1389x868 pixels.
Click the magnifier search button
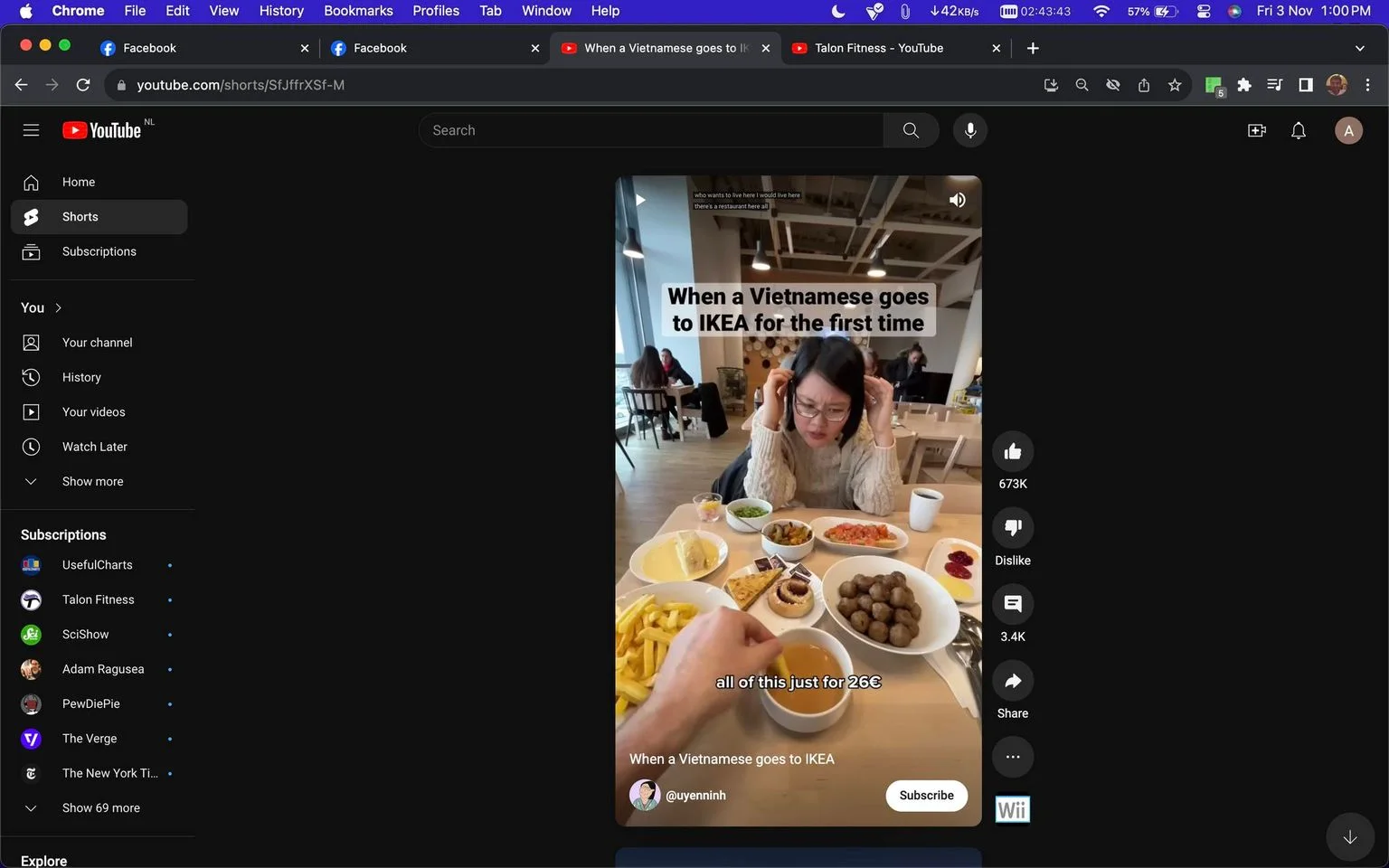[911, 130]
